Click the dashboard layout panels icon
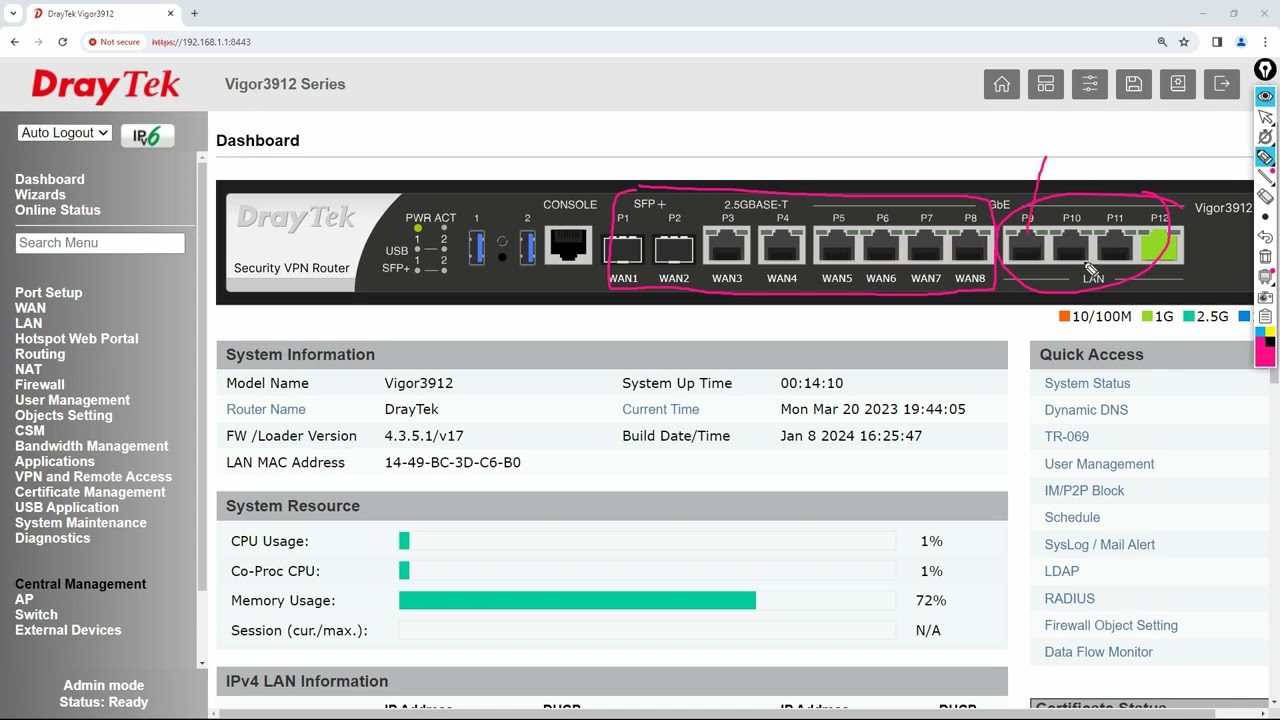Screen dimensions: 1280x720 tap(1045, 84)
